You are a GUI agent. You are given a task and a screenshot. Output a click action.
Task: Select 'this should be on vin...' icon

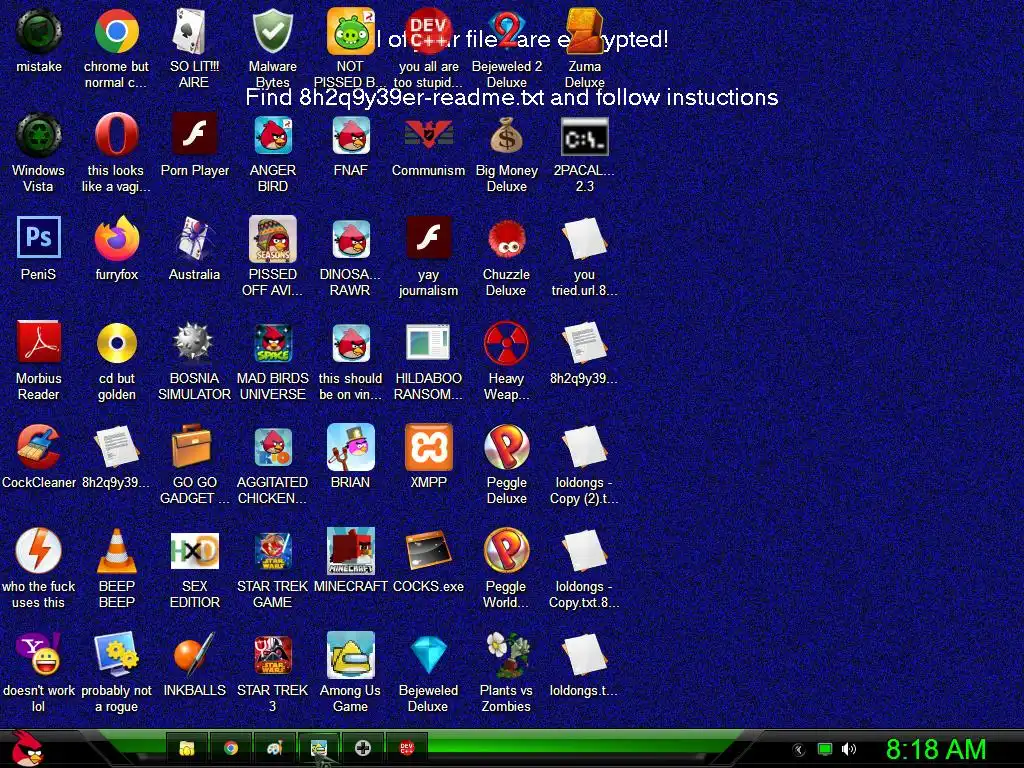click(351, 343)
